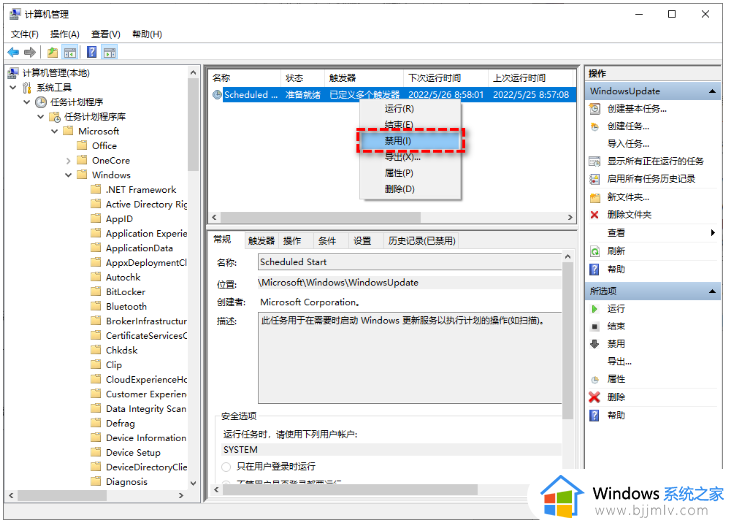
Task: Toggle the console tree pane icon
Action: 70,53
